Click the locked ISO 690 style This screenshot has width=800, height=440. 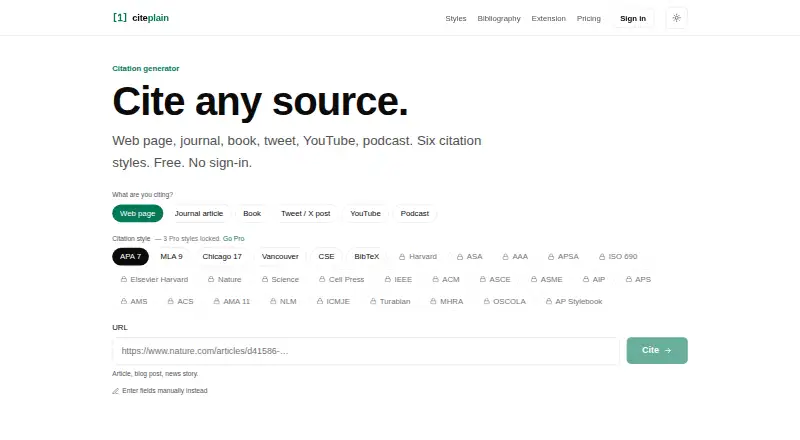618,257
